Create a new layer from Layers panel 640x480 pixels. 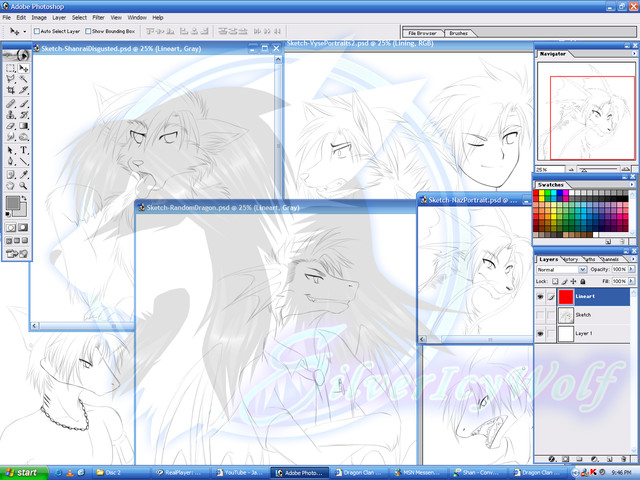[x=609, y=459]
